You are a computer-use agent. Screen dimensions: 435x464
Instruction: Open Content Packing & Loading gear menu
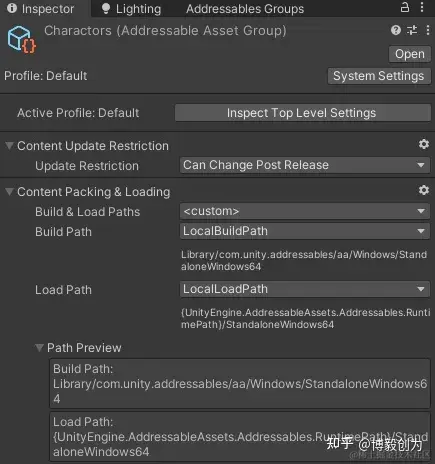pyautogui.click(x=424, y=190)
